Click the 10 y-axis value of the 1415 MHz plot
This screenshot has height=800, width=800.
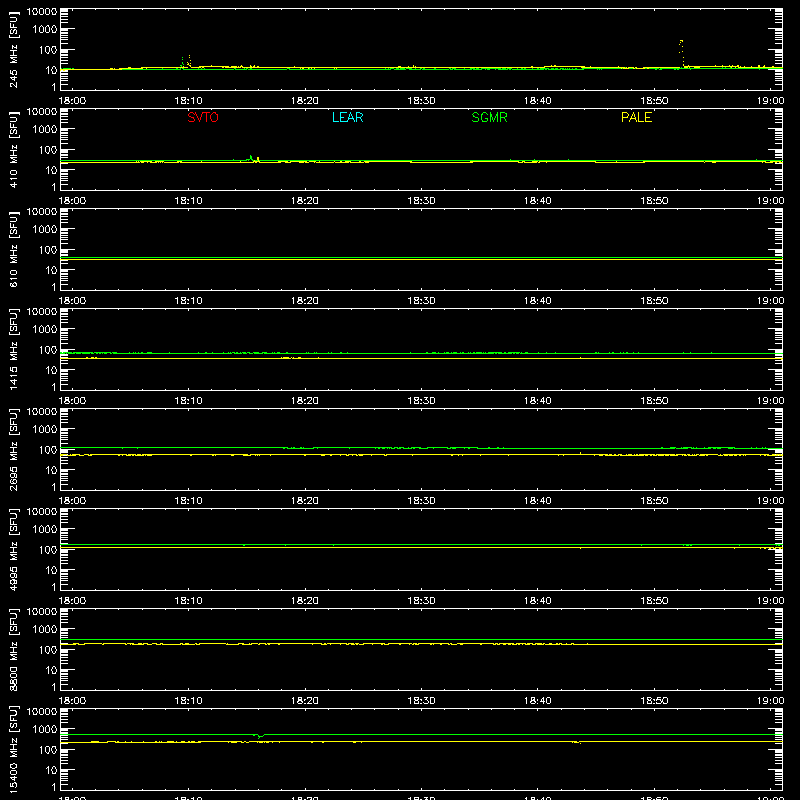51,370
